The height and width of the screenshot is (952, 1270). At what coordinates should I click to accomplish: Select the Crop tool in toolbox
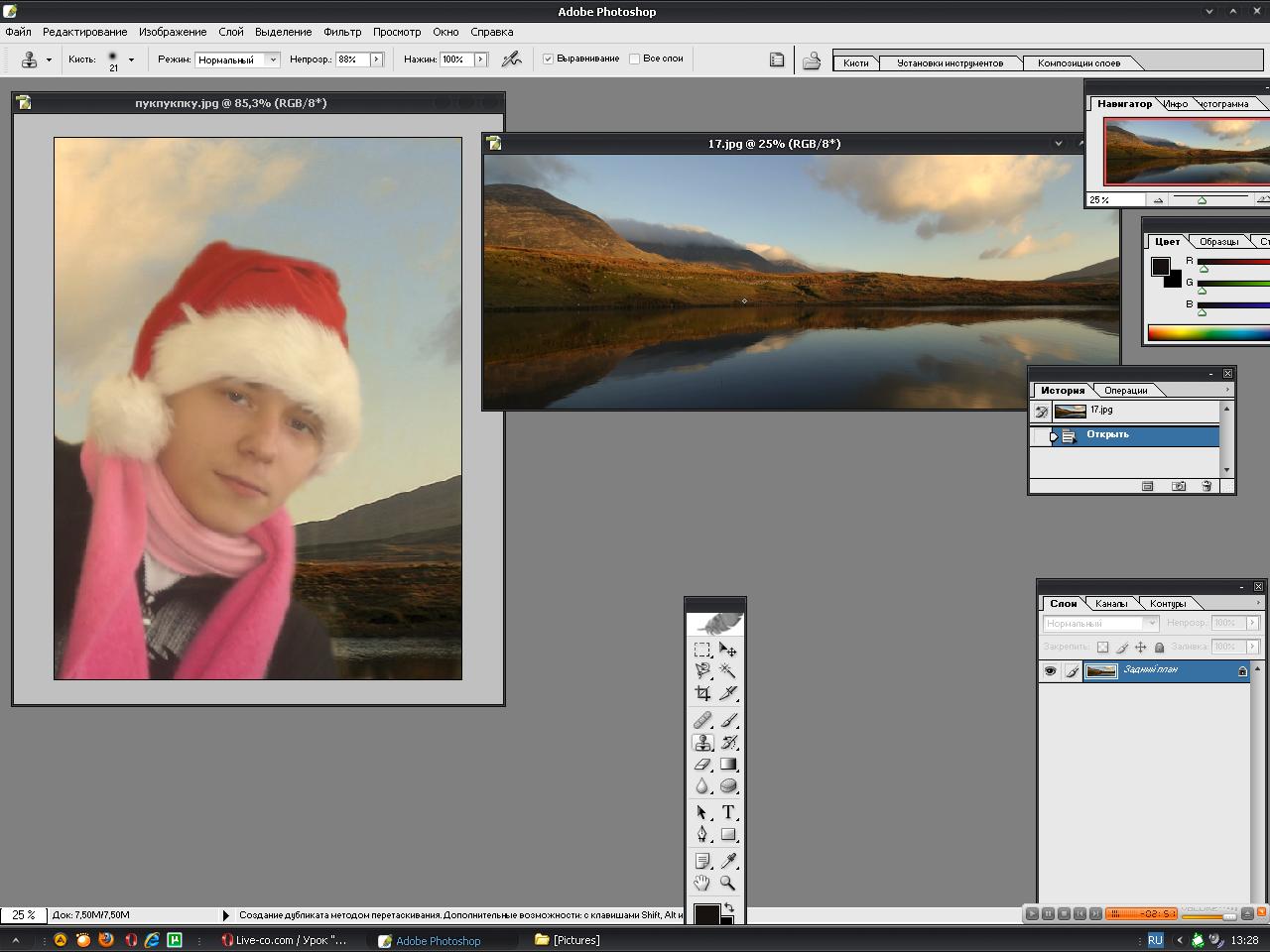point(702,693)
